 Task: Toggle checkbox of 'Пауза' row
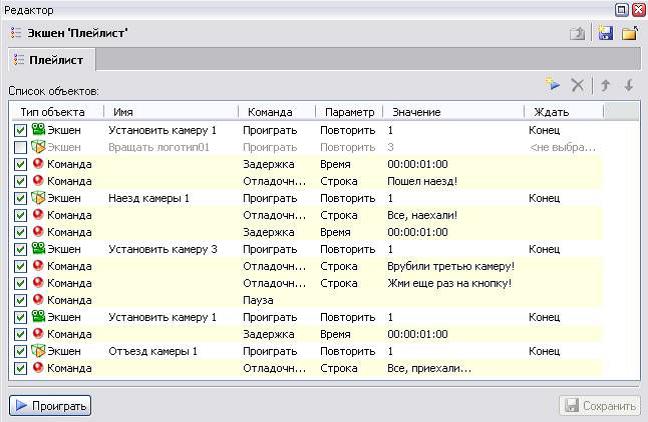[x=20, y=300]
